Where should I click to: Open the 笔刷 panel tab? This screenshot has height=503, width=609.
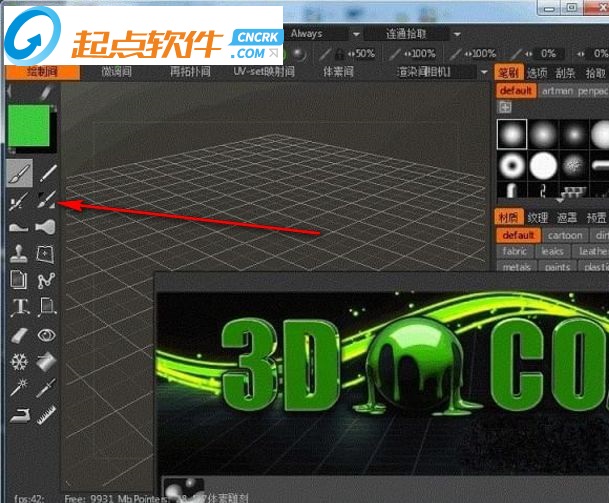pos(509,73)
